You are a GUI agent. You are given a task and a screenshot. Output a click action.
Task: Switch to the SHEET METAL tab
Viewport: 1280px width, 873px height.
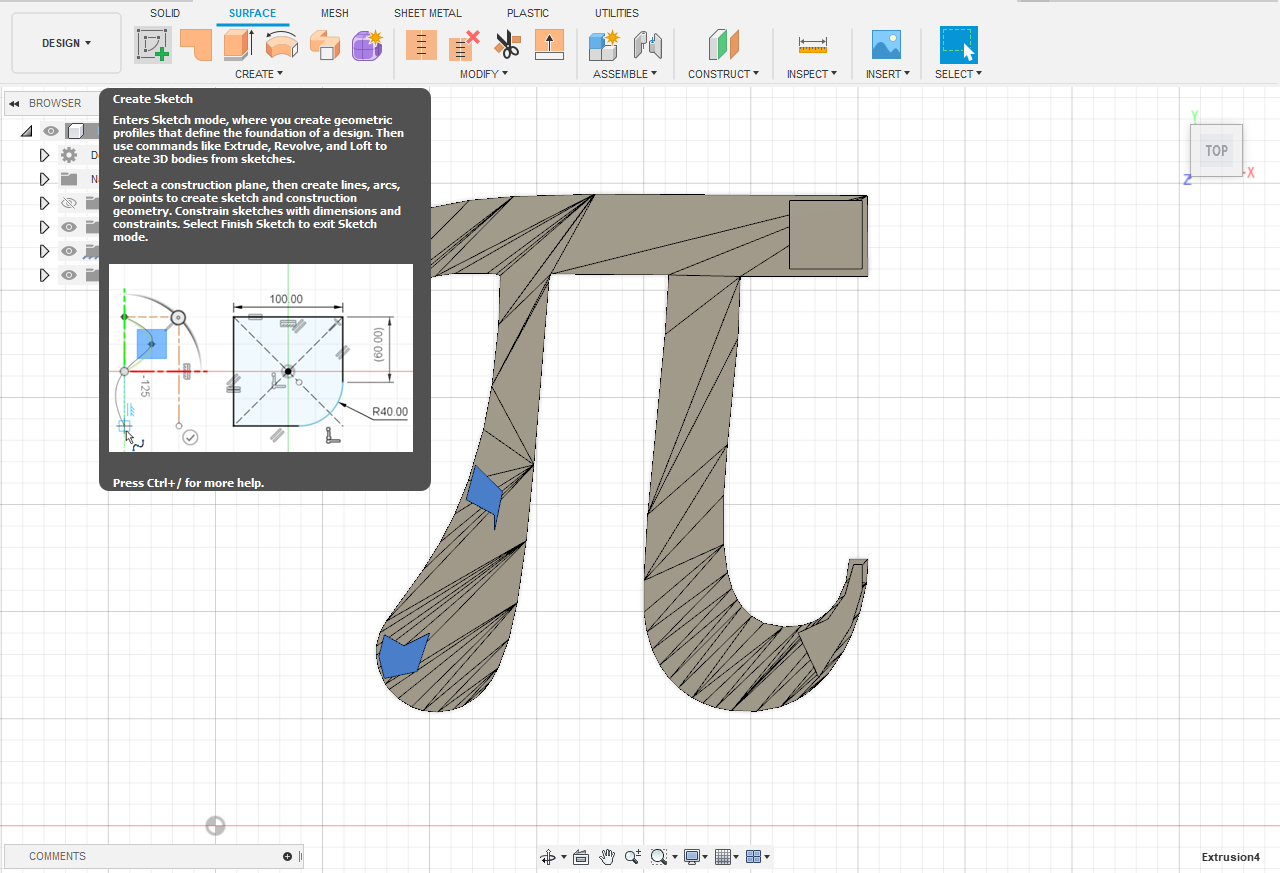427,13
